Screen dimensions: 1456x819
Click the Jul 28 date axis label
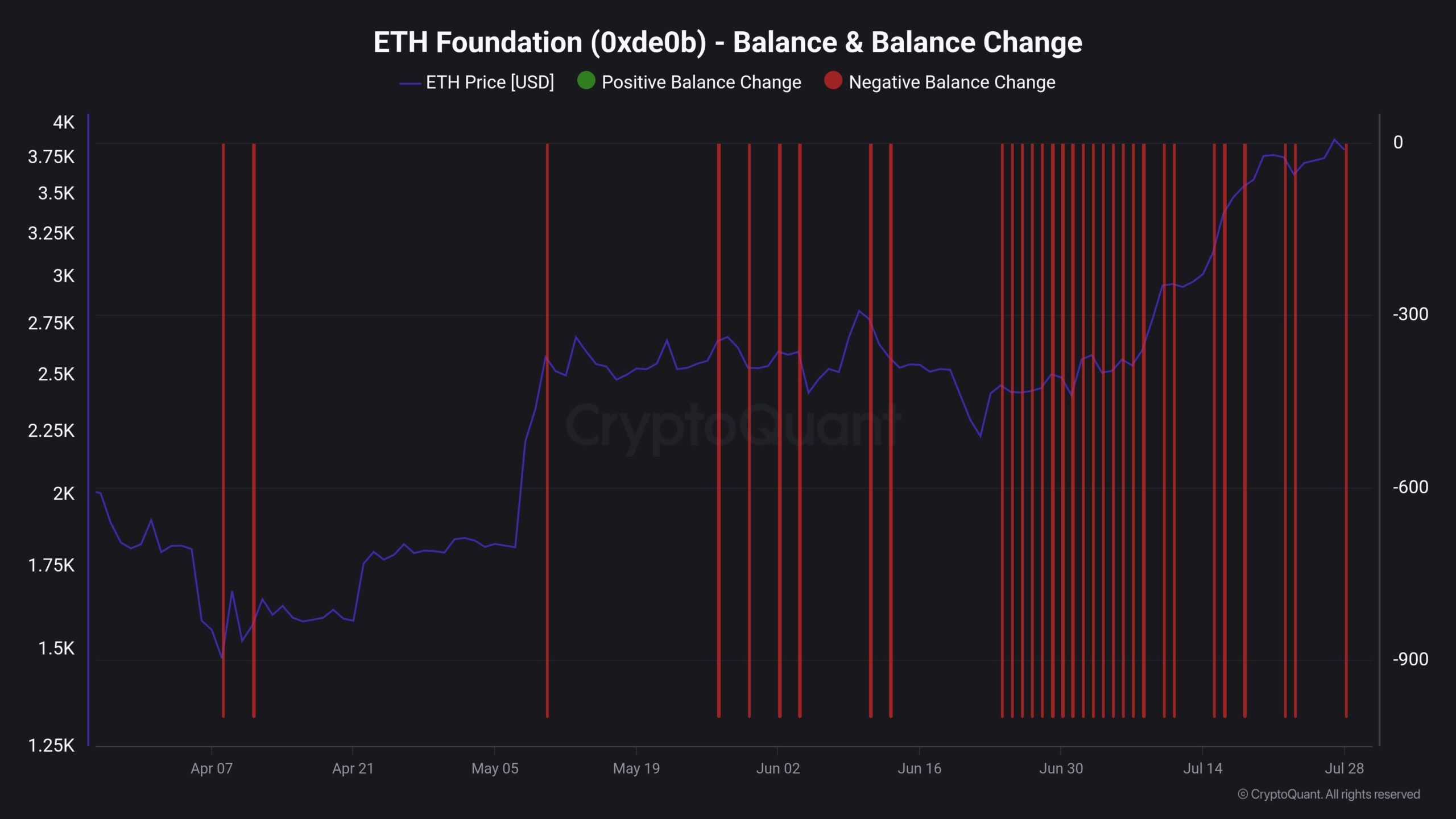[1344, 768]
